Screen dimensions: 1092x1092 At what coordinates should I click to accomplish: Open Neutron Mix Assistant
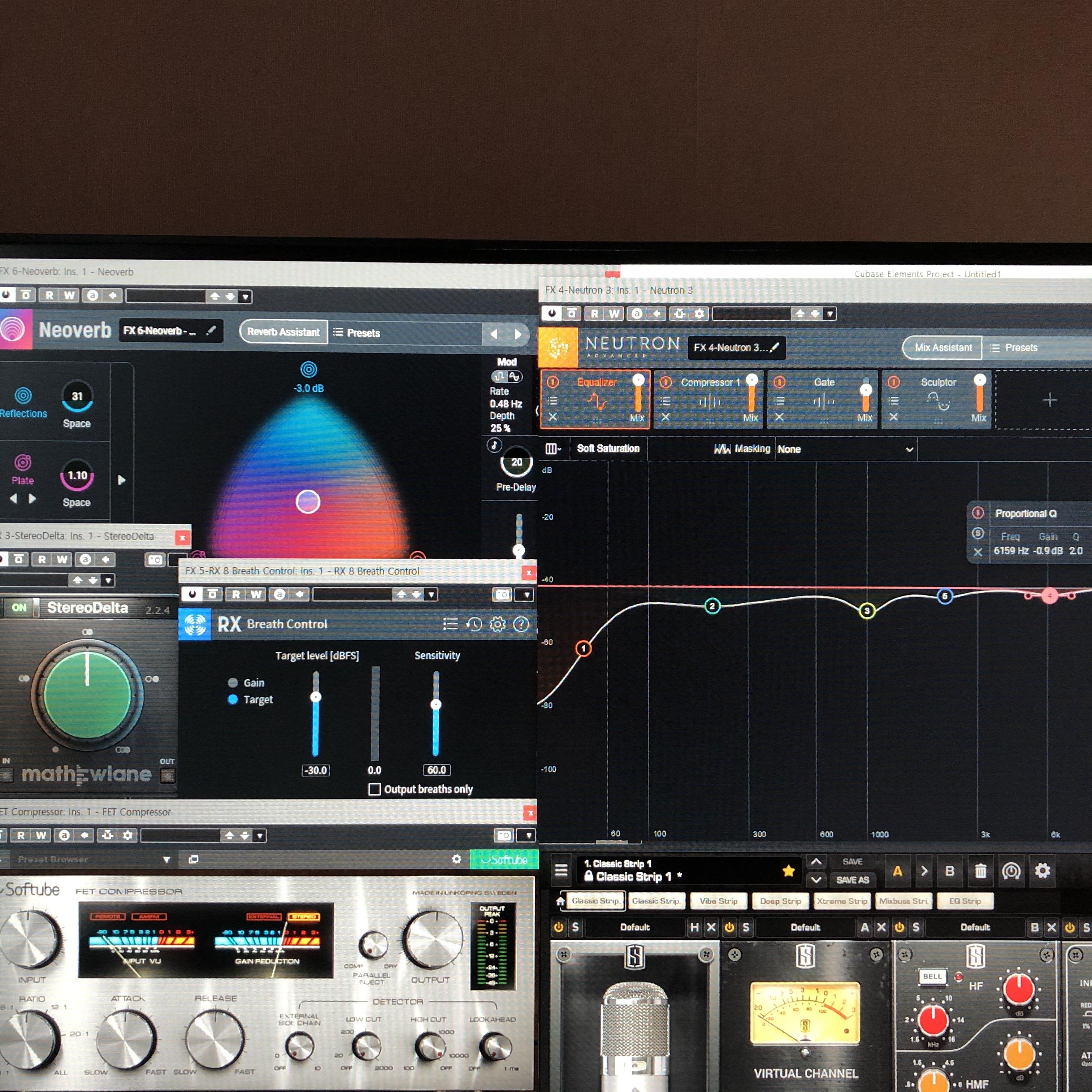tap(943, 348)
